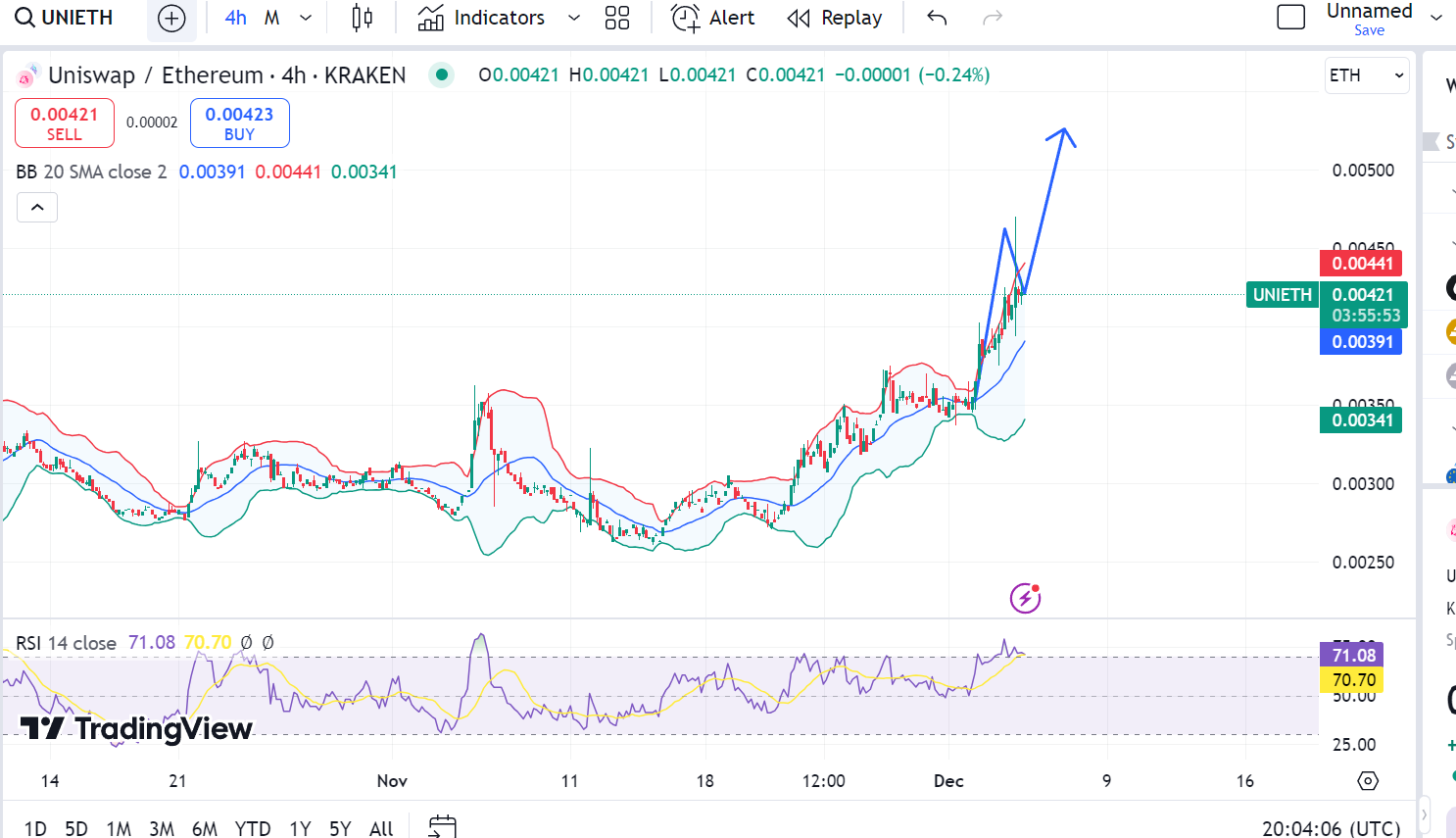This screenshot has height=838, width=1456.
Task: Switch to the 1D date range
Action: [x=35, y=828]
